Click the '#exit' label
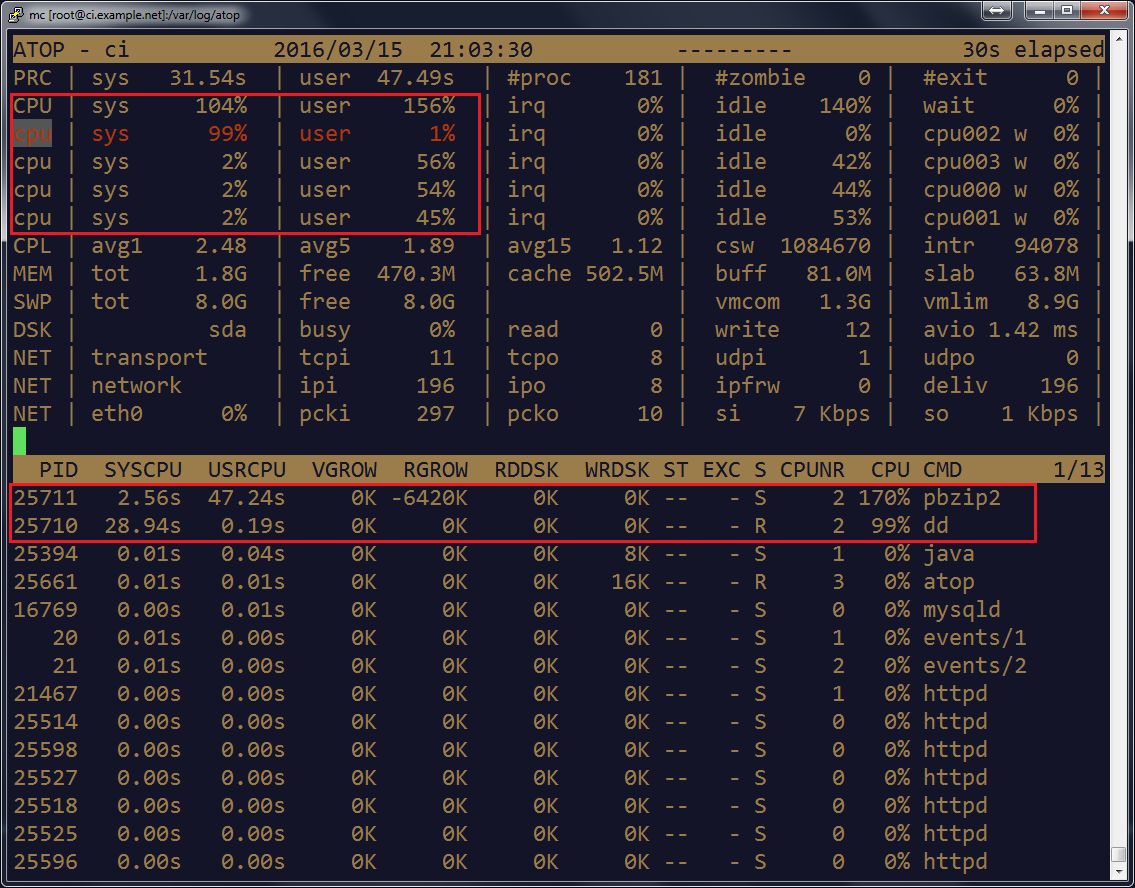The width and height of the screenshot is (1135, 888). click(x=955, y=78)
